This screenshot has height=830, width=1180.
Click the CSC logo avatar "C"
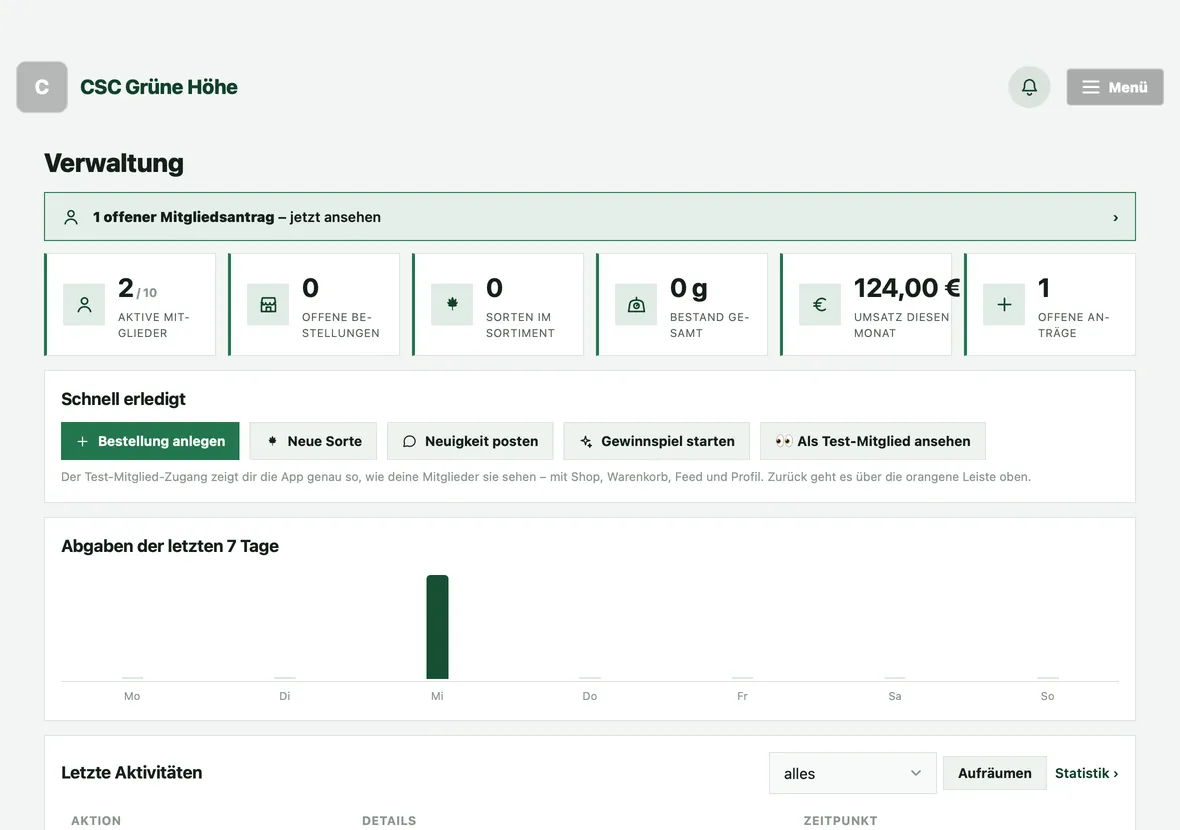click(x=42, y=87)
